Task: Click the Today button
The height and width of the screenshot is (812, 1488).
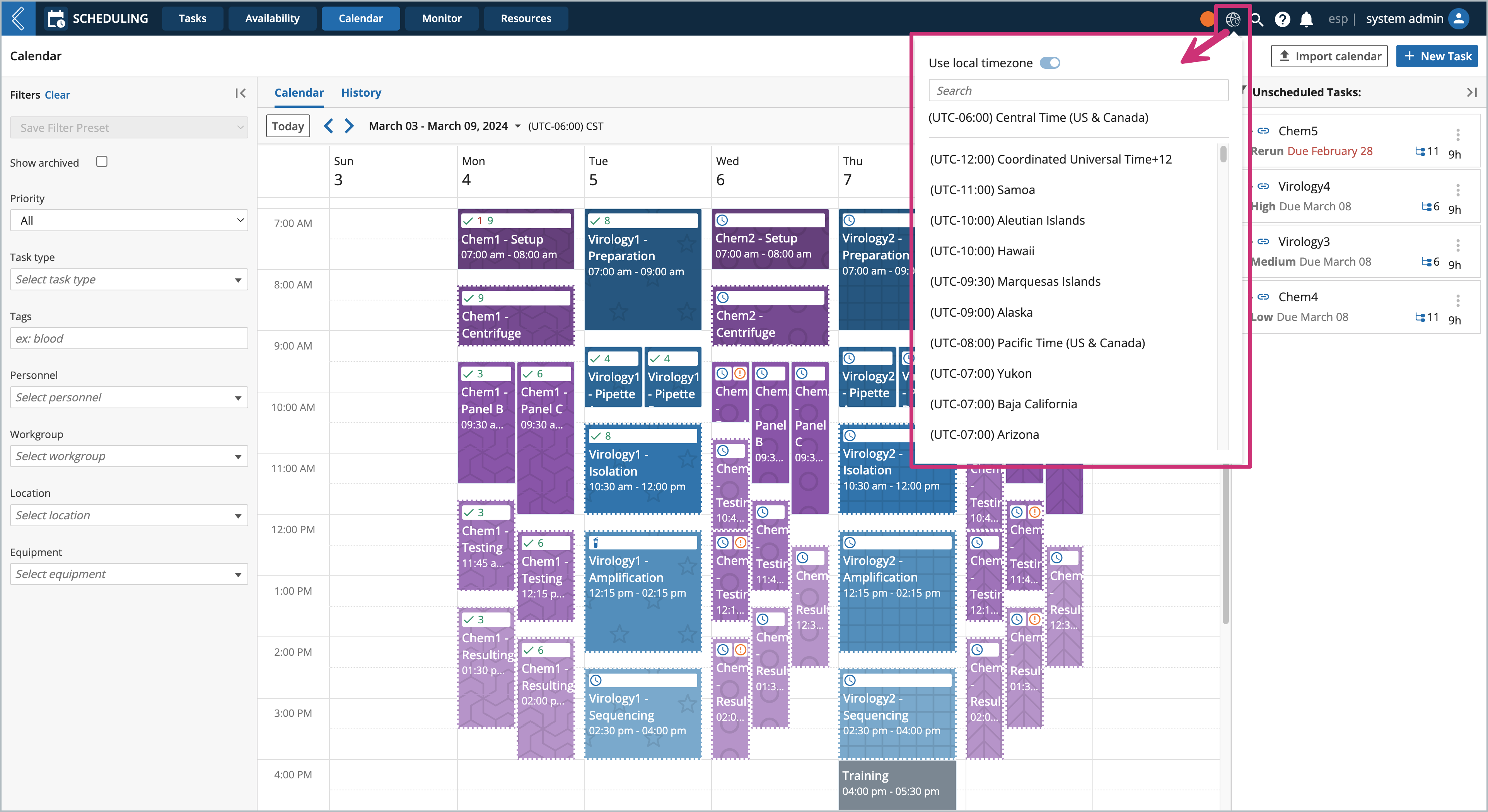Action: [288, 126]
